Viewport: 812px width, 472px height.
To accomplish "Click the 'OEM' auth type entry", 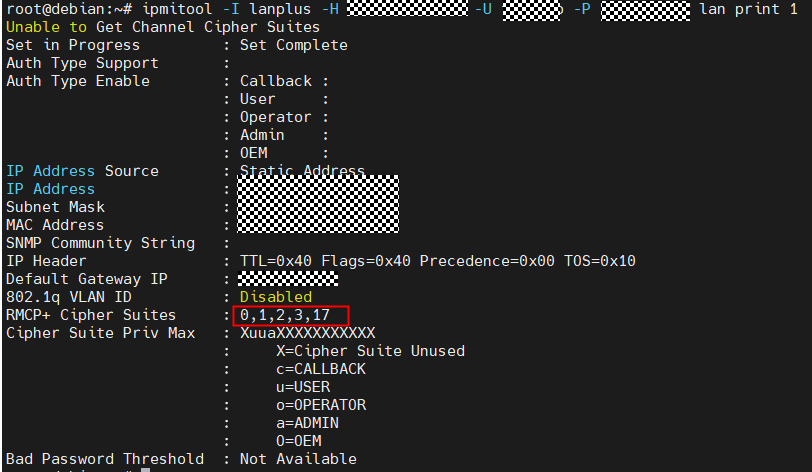I will [x=254, y=153].
